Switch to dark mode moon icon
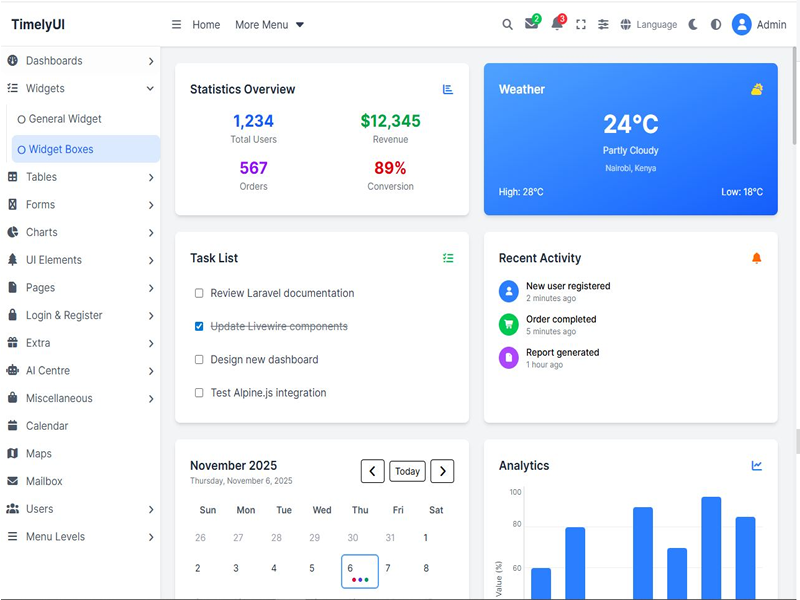This screenshot has width=800, height=600. [693, 25]
